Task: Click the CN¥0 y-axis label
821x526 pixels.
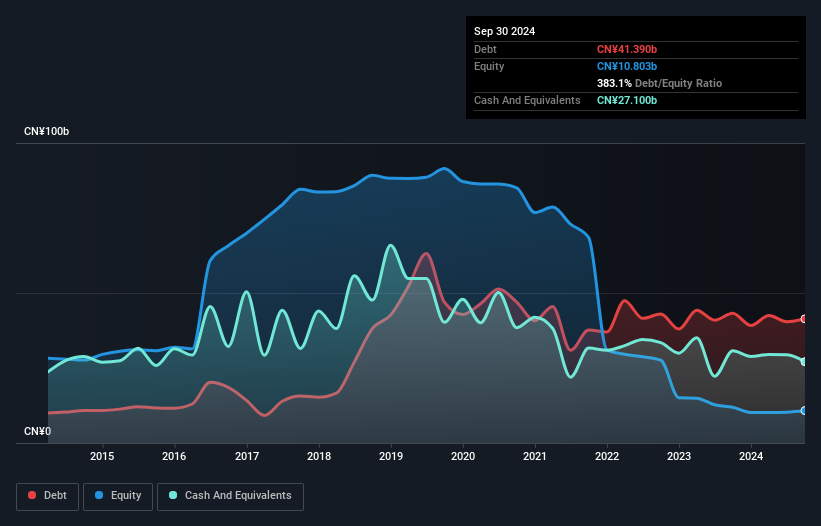Action: pyautogui.click(x=38, y=431)
